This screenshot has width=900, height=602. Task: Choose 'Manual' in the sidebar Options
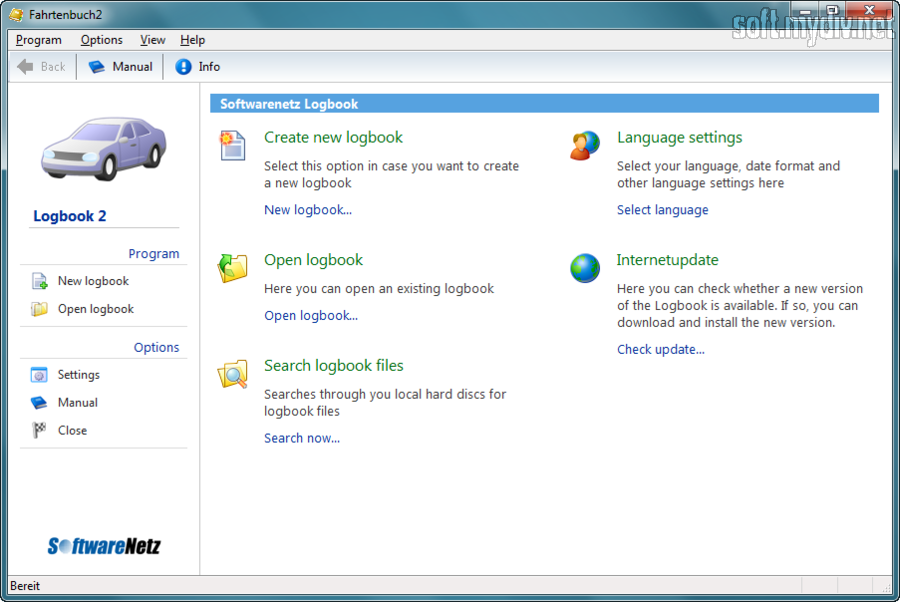click(x=77, y=402)
